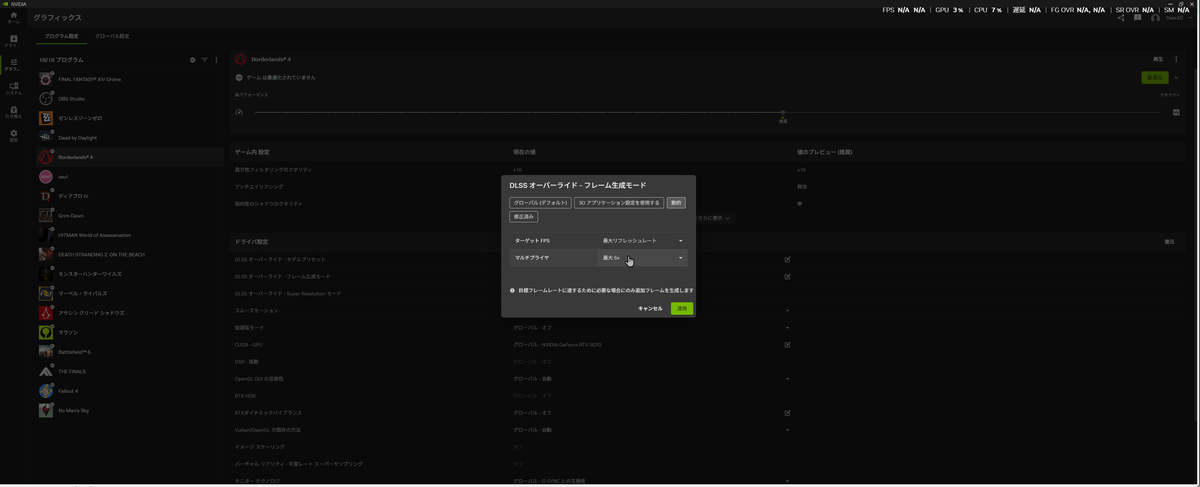Click the キャンセル button in the dialog

(x=650, y=309)
